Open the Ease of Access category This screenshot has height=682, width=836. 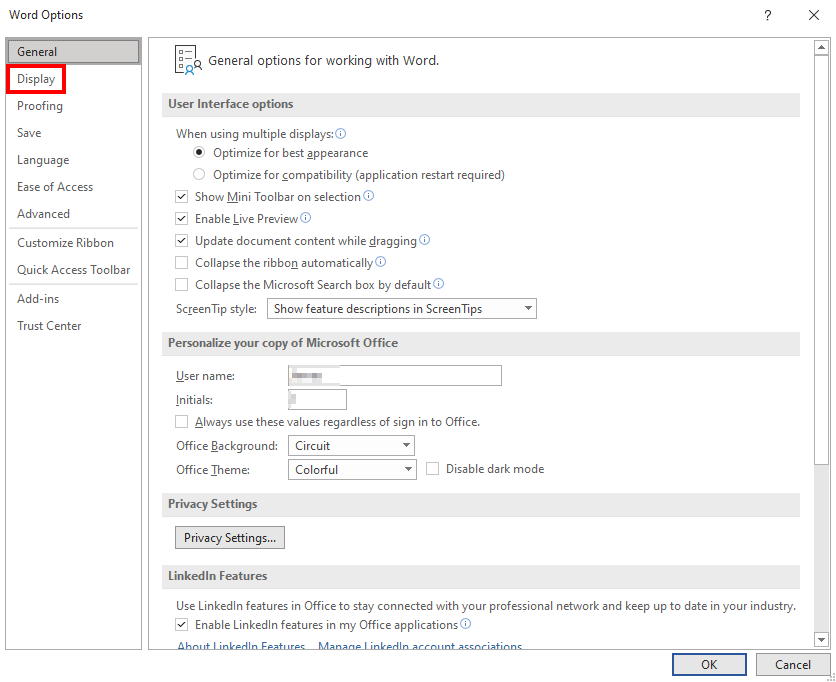point(74,187)
